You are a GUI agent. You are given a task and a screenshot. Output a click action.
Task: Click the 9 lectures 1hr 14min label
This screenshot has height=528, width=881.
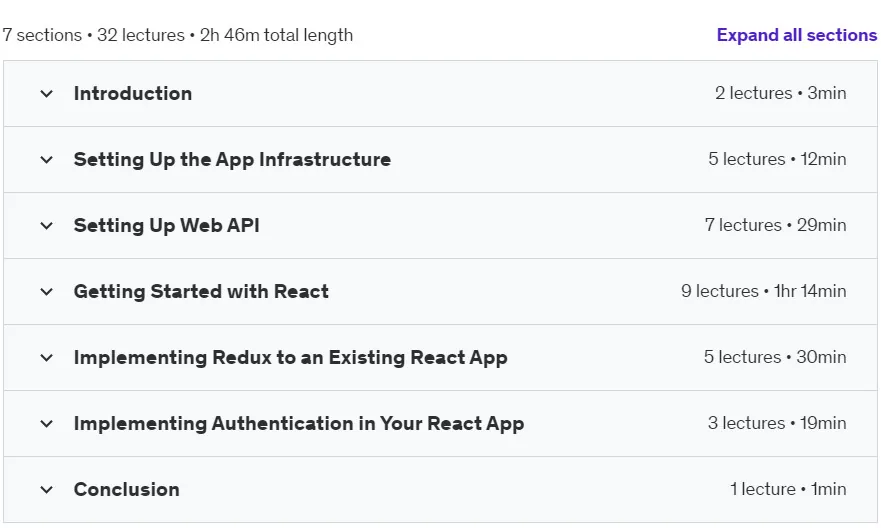point(764,291)
